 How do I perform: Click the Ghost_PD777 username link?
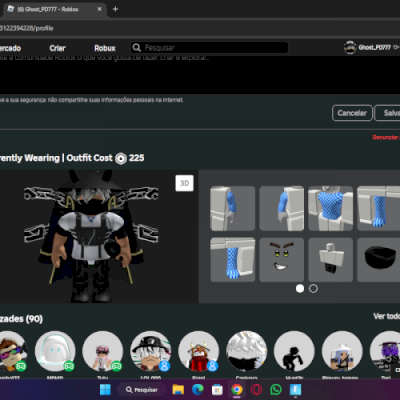coord(374,48)
